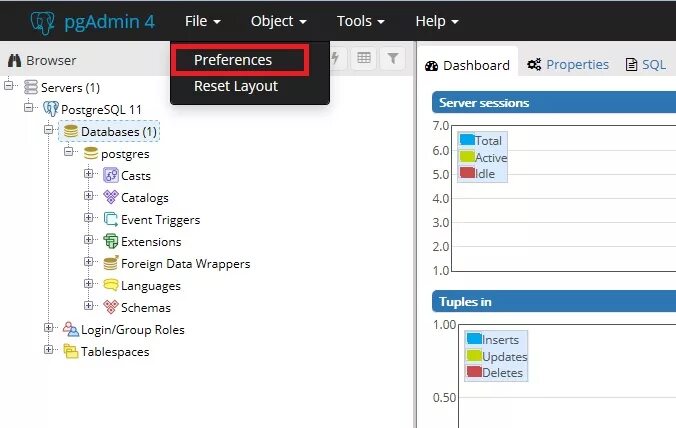Expand the Schemas node
The image size is (676, 428).
click(x=88, y=305)
